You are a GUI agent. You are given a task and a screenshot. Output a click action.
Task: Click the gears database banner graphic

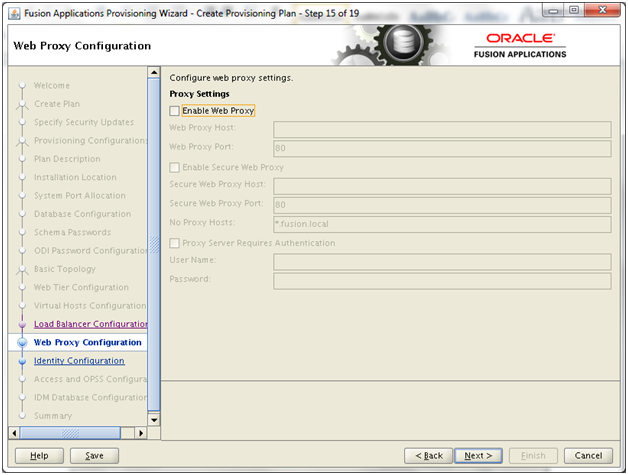coord(388,45)
